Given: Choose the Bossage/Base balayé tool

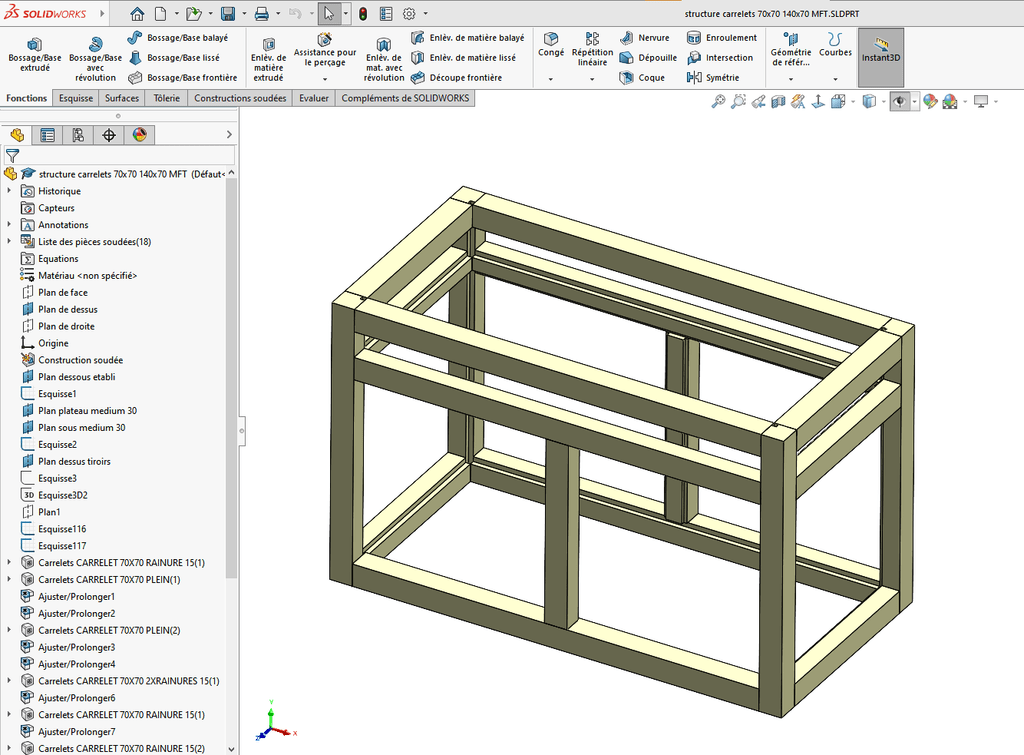Looking at the screenshot, I should click(x=178, y=38).
